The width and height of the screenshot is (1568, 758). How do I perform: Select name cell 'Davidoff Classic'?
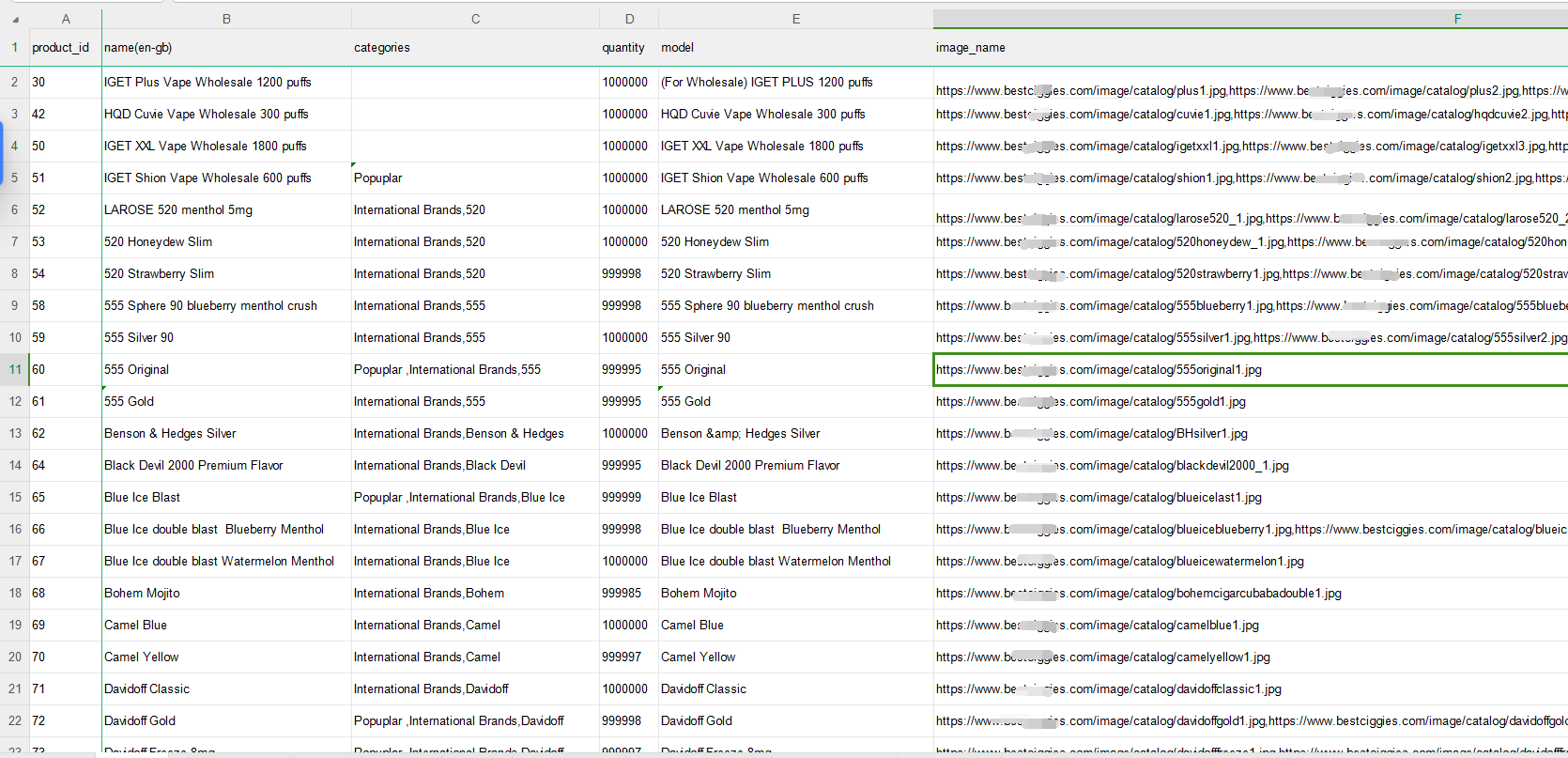coord(226,688)
